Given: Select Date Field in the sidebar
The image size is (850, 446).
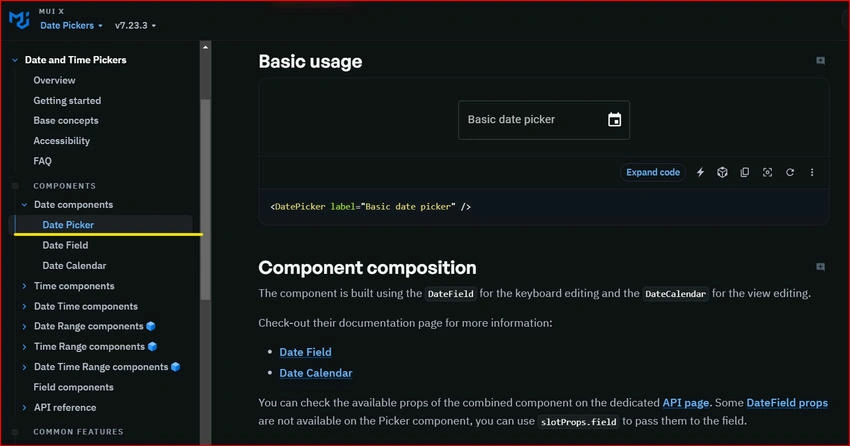Looking at the screenshot, I should [x=65, y=245].
